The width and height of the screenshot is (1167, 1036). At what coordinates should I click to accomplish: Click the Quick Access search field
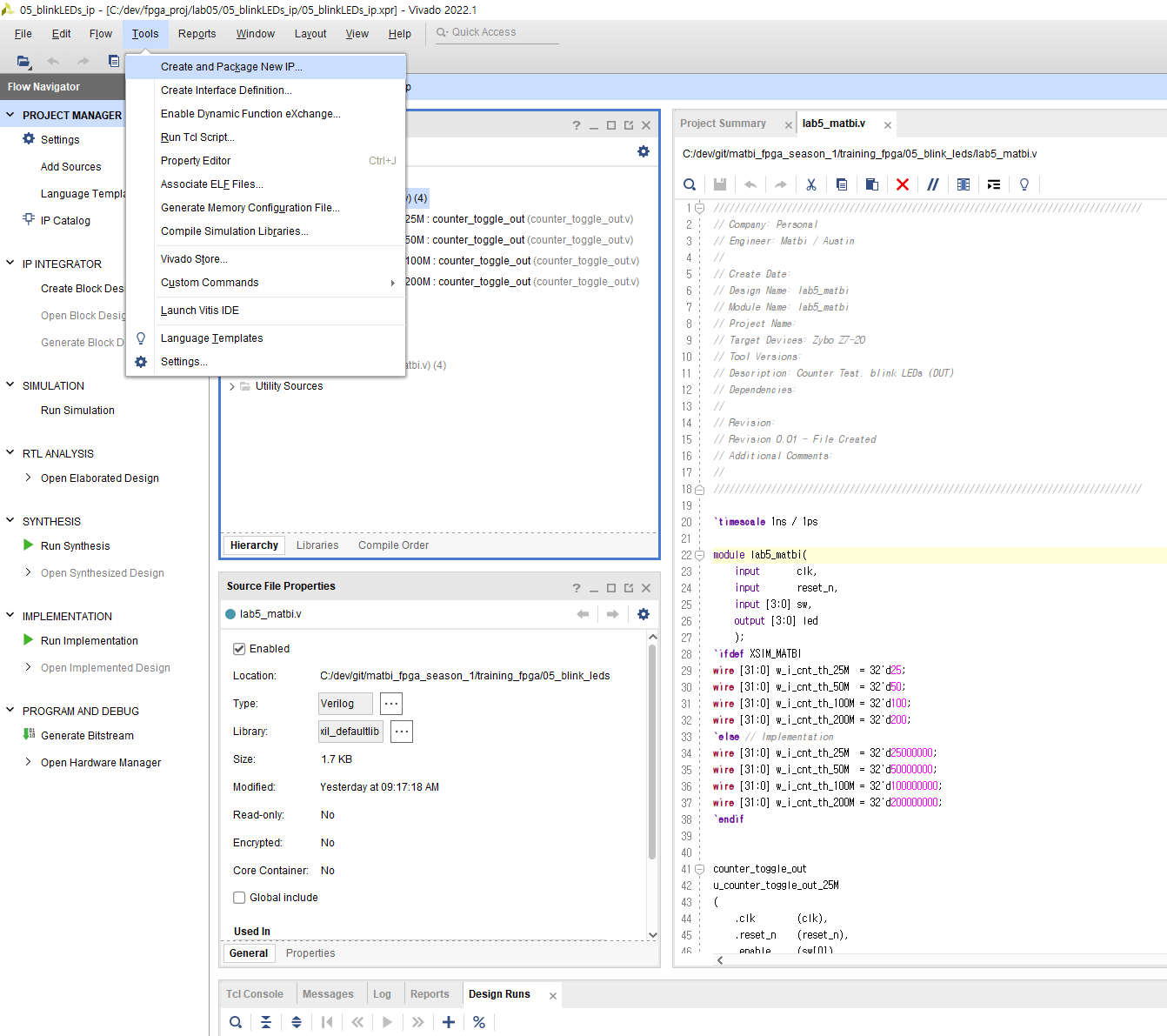(x=496, y=32)
